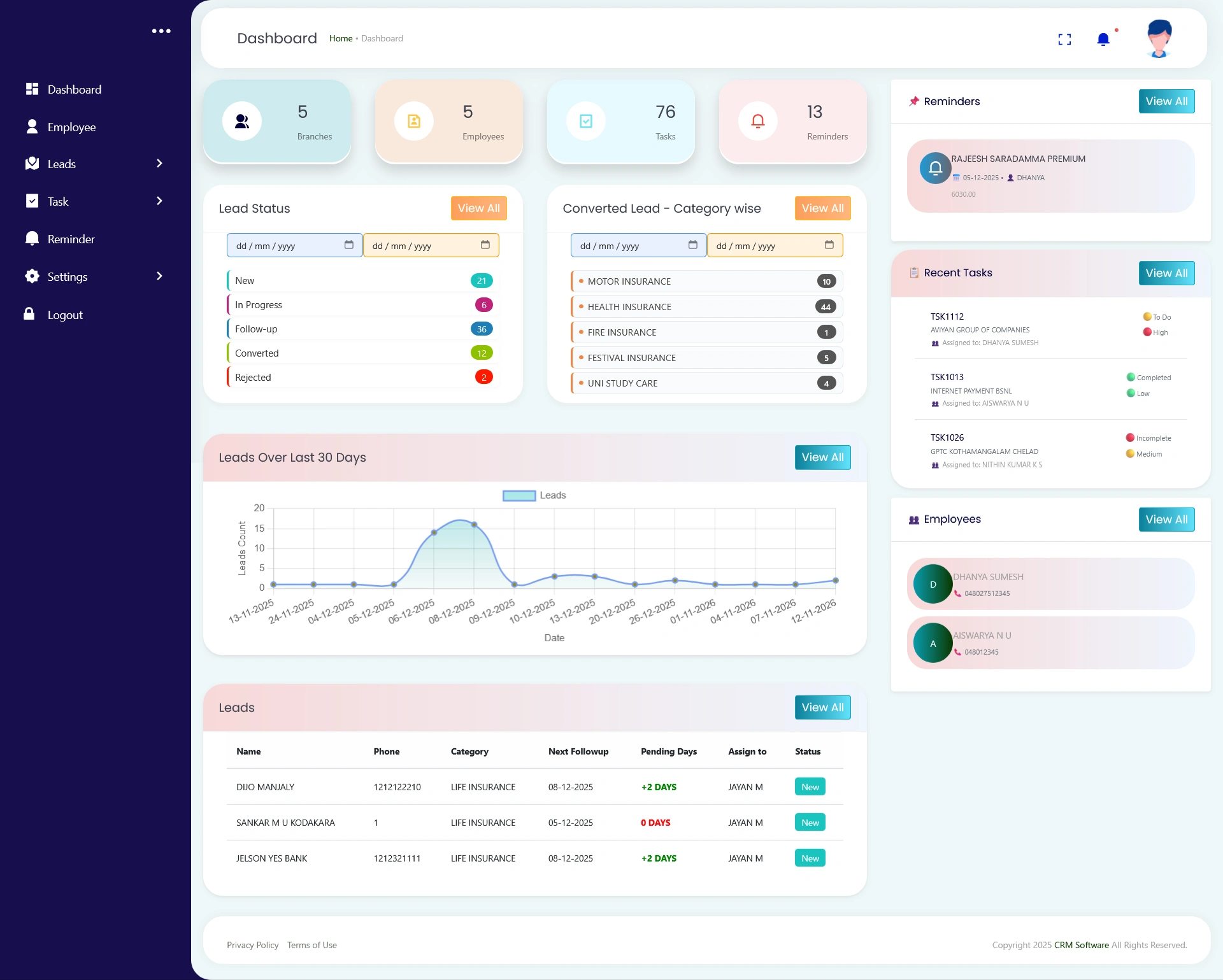Expand the Settings sidebar submenu
Viewport: 1223px width, 980px height.
pyautogui.click(x=159, y=276)
